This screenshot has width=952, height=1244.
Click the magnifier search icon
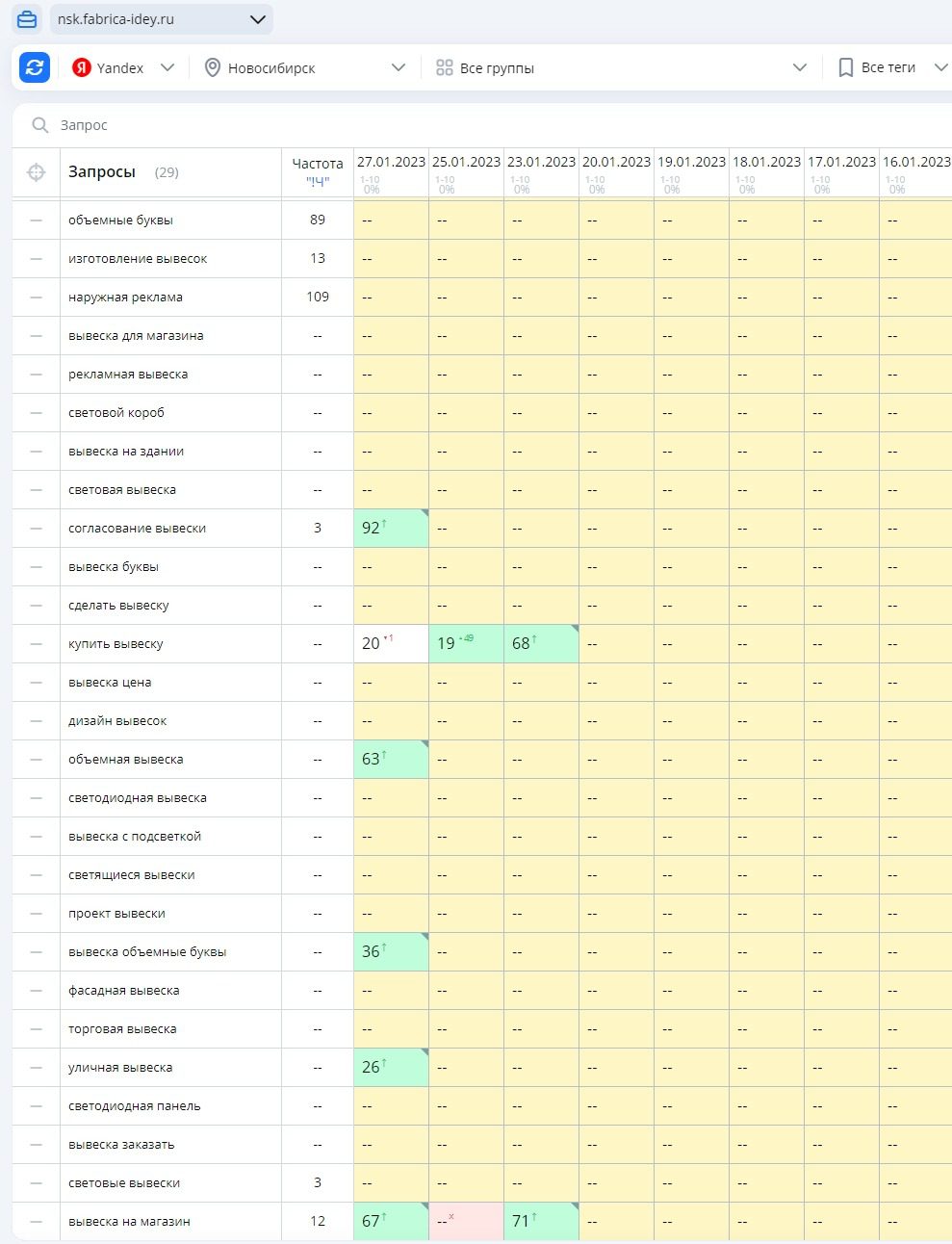click(x=39, y=125)
